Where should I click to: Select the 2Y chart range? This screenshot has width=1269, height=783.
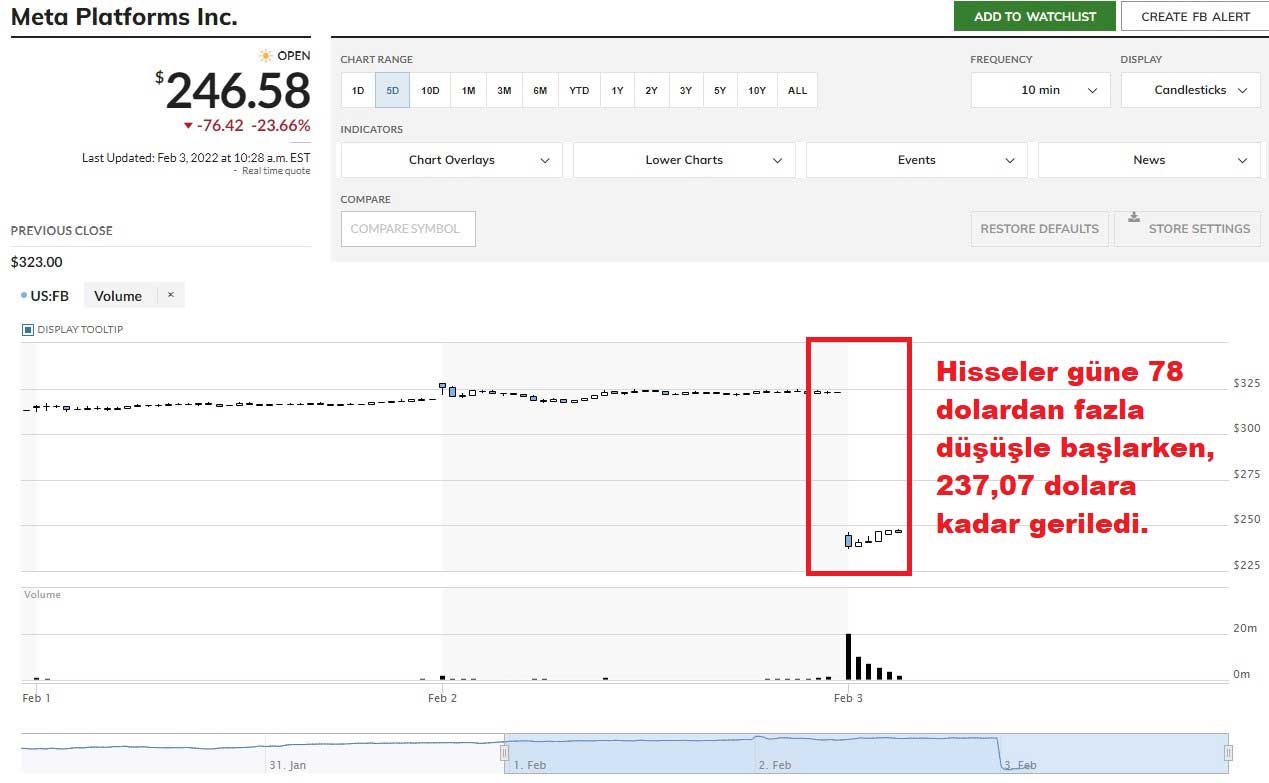[651, 90]
